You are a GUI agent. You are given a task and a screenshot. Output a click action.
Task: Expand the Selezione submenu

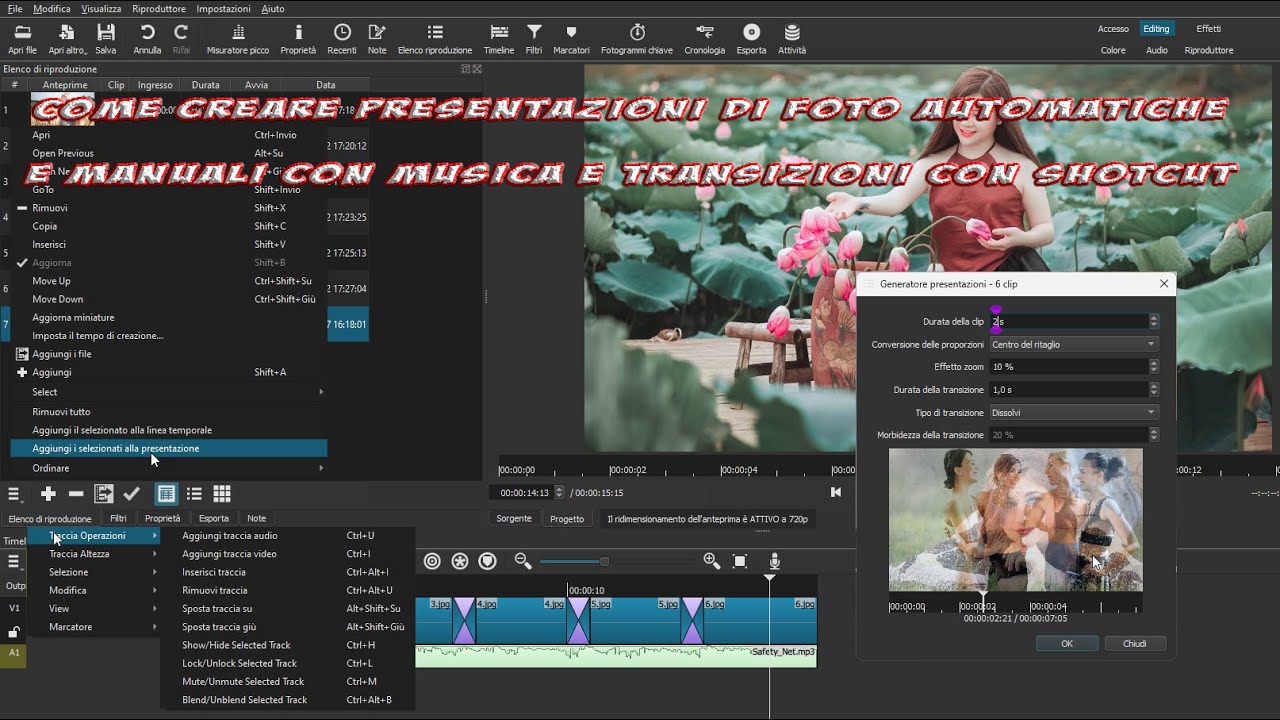point(95,572)
